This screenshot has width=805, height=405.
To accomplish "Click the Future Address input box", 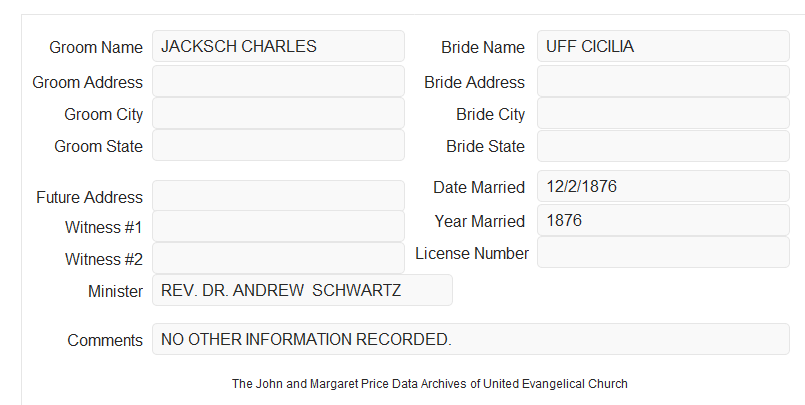I will click(x=278, y=196).
